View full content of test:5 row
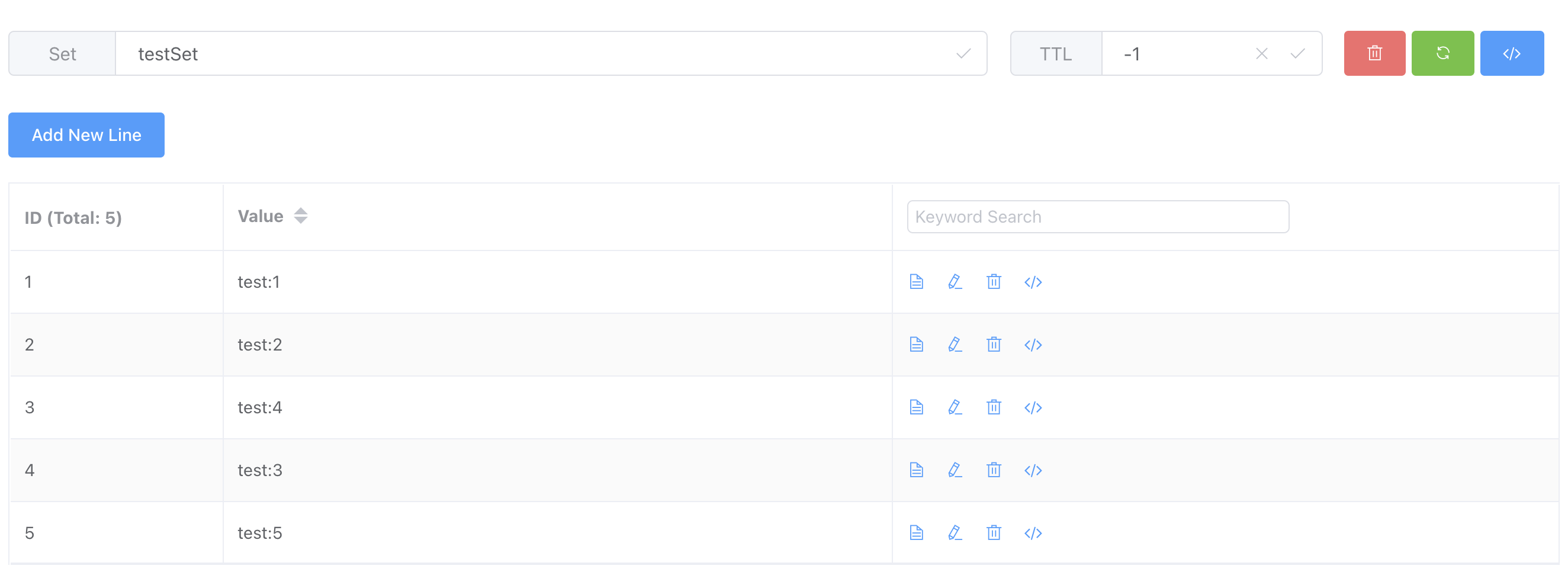Screen dimensions: 1568x572 916,532
